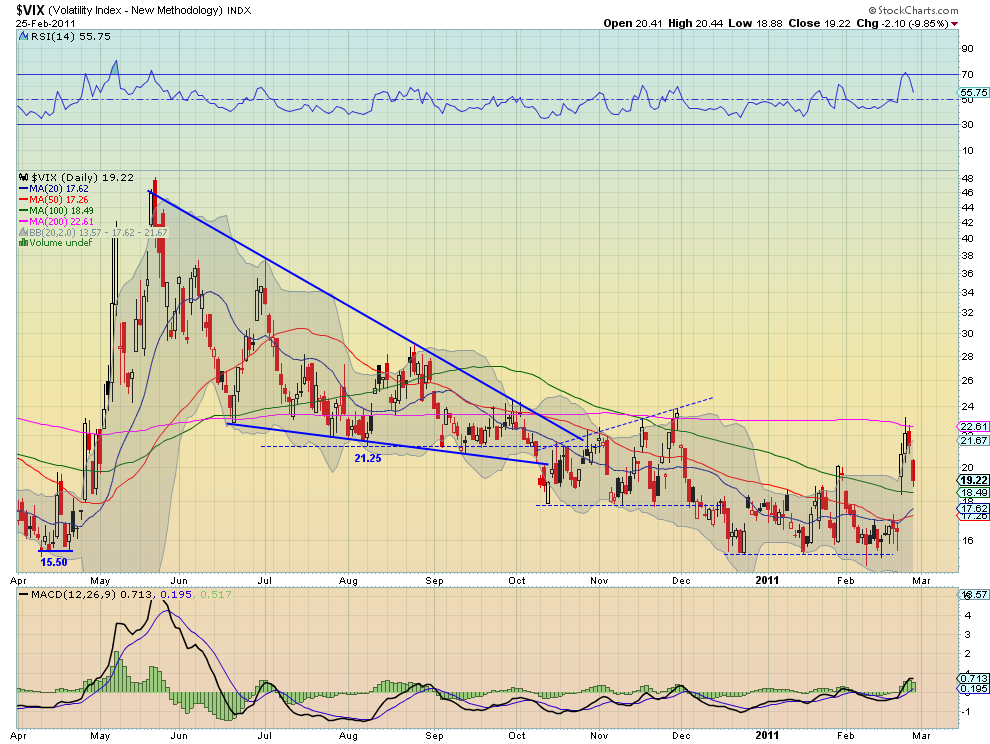Click "(Volatility Index - New Methodology) INDX" subtitle
The image size is (990, 744).
[150, 10]
